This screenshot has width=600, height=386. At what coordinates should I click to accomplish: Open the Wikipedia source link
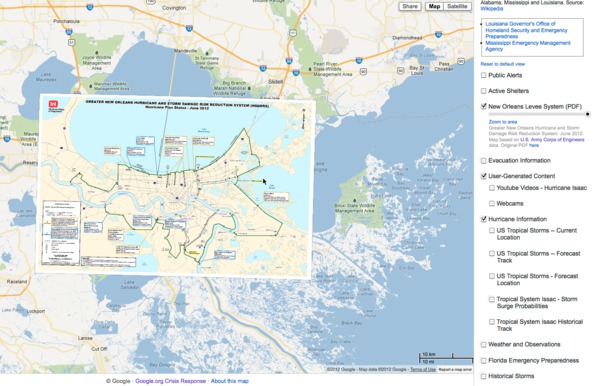492,8
